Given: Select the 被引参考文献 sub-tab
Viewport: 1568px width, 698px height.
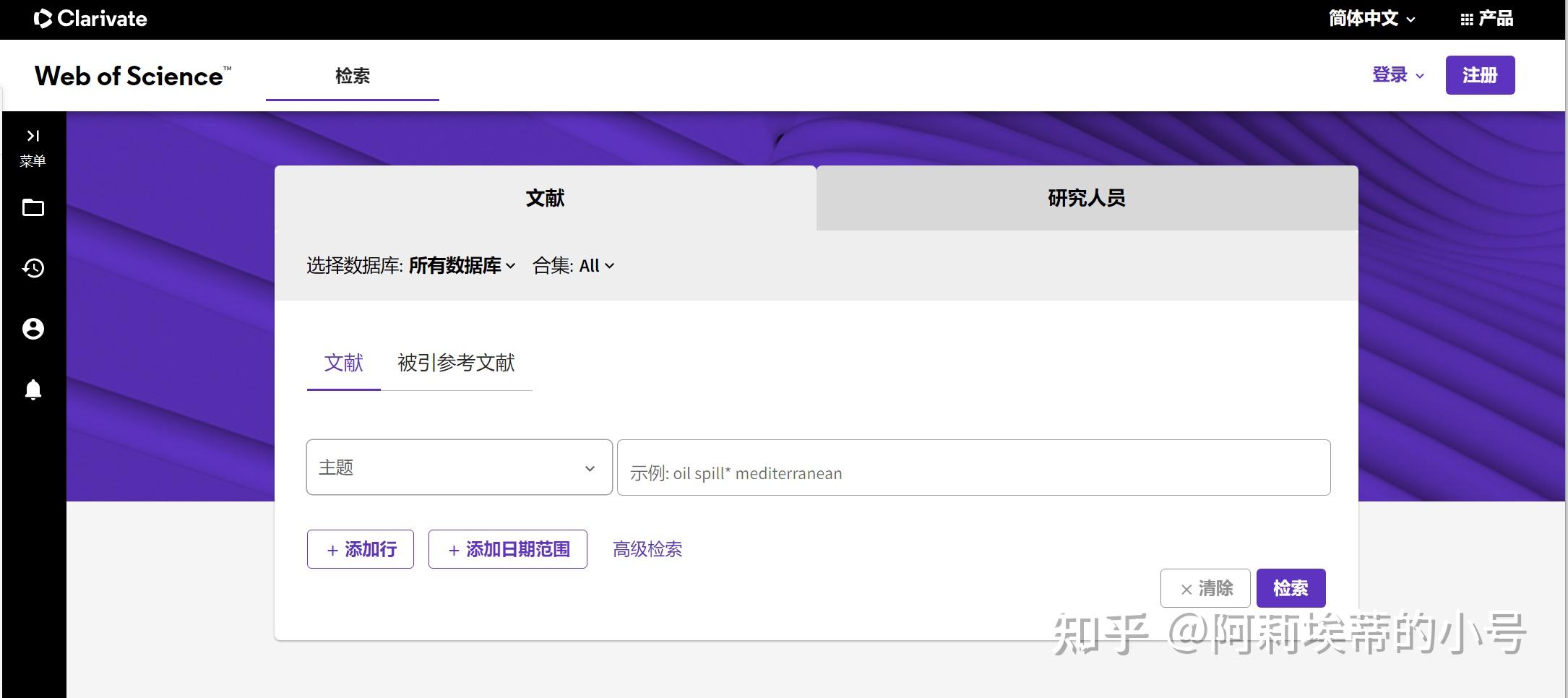Looking at the screenshot, I should pos(456,363).
